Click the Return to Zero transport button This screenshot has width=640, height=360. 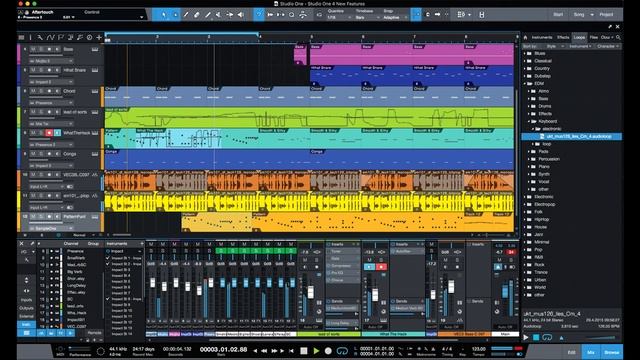coord(291,351)
